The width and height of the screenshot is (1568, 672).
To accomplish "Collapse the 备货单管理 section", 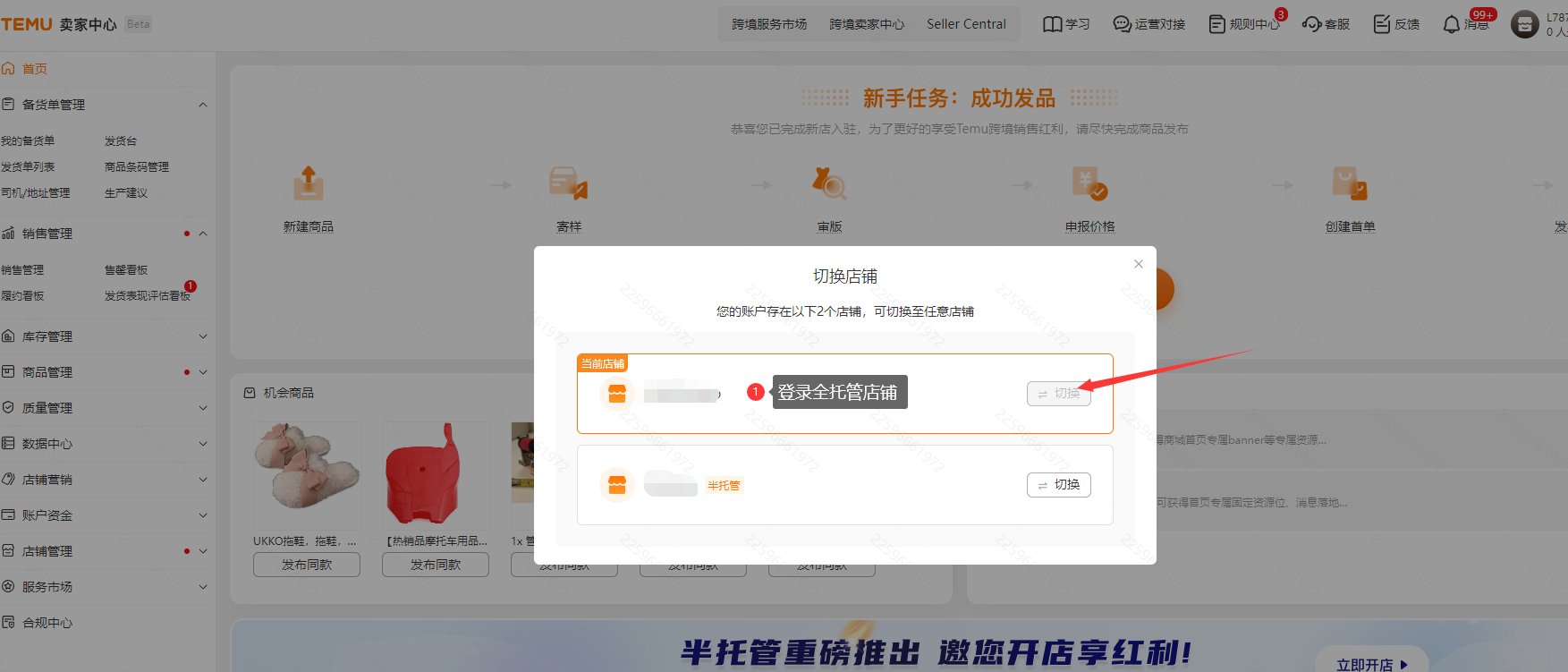I will [203, 105].
